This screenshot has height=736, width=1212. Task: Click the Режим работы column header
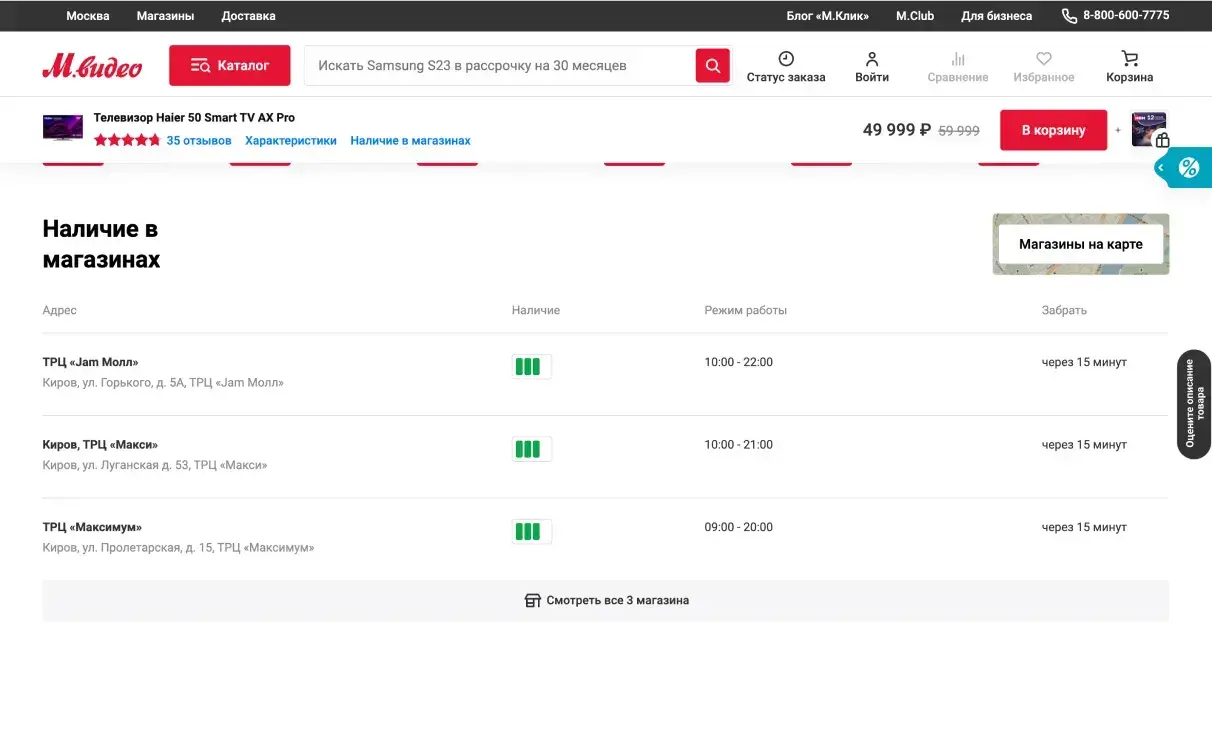click(746, 310)
